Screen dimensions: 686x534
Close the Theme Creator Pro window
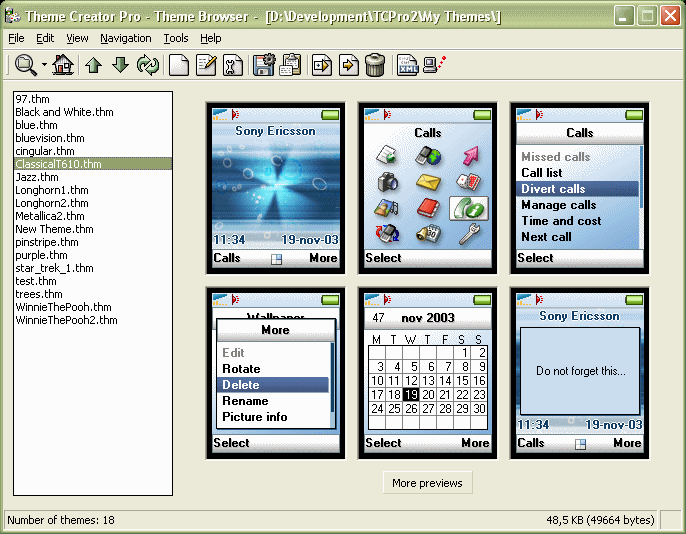(x=670, y=16)
